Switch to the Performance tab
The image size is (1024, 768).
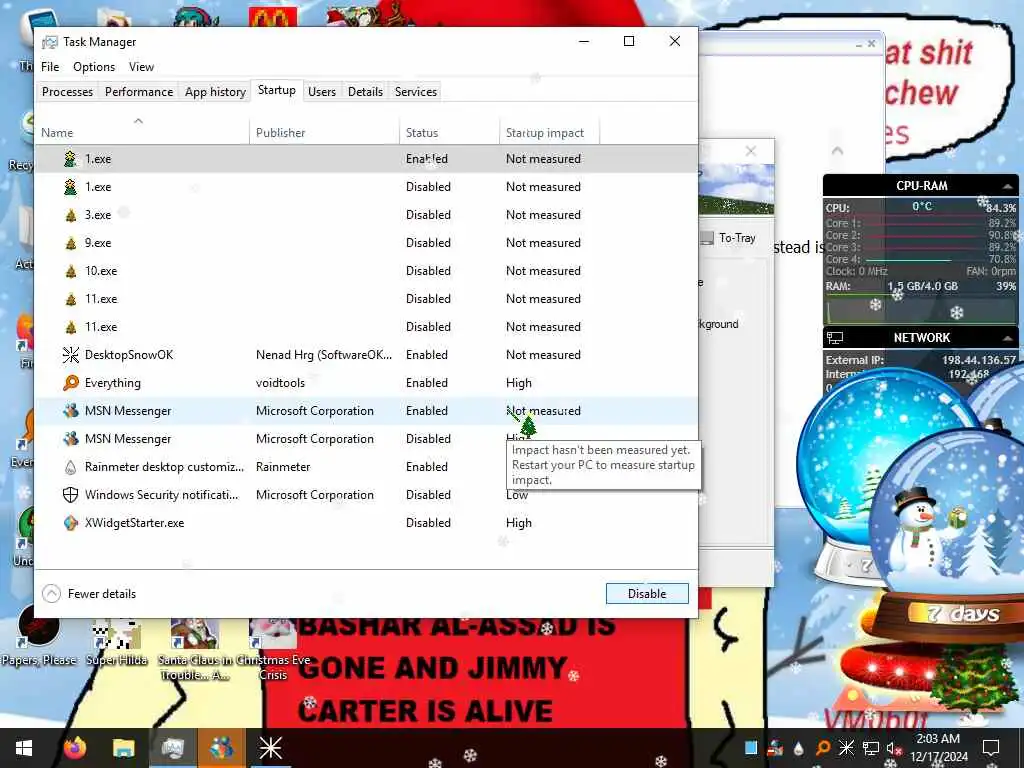click(139, 91)
